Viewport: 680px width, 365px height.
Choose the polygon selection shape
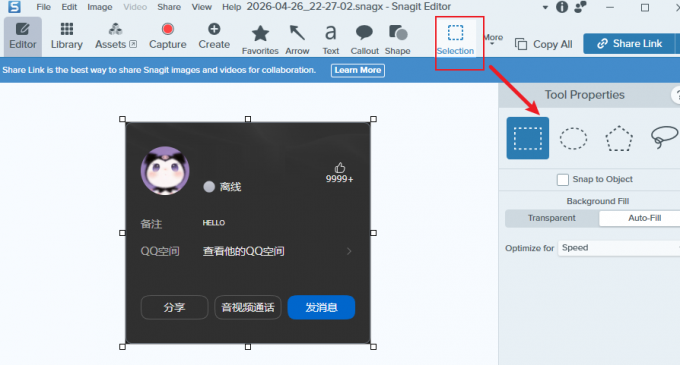pyautogui.click(x=619, y=138)
